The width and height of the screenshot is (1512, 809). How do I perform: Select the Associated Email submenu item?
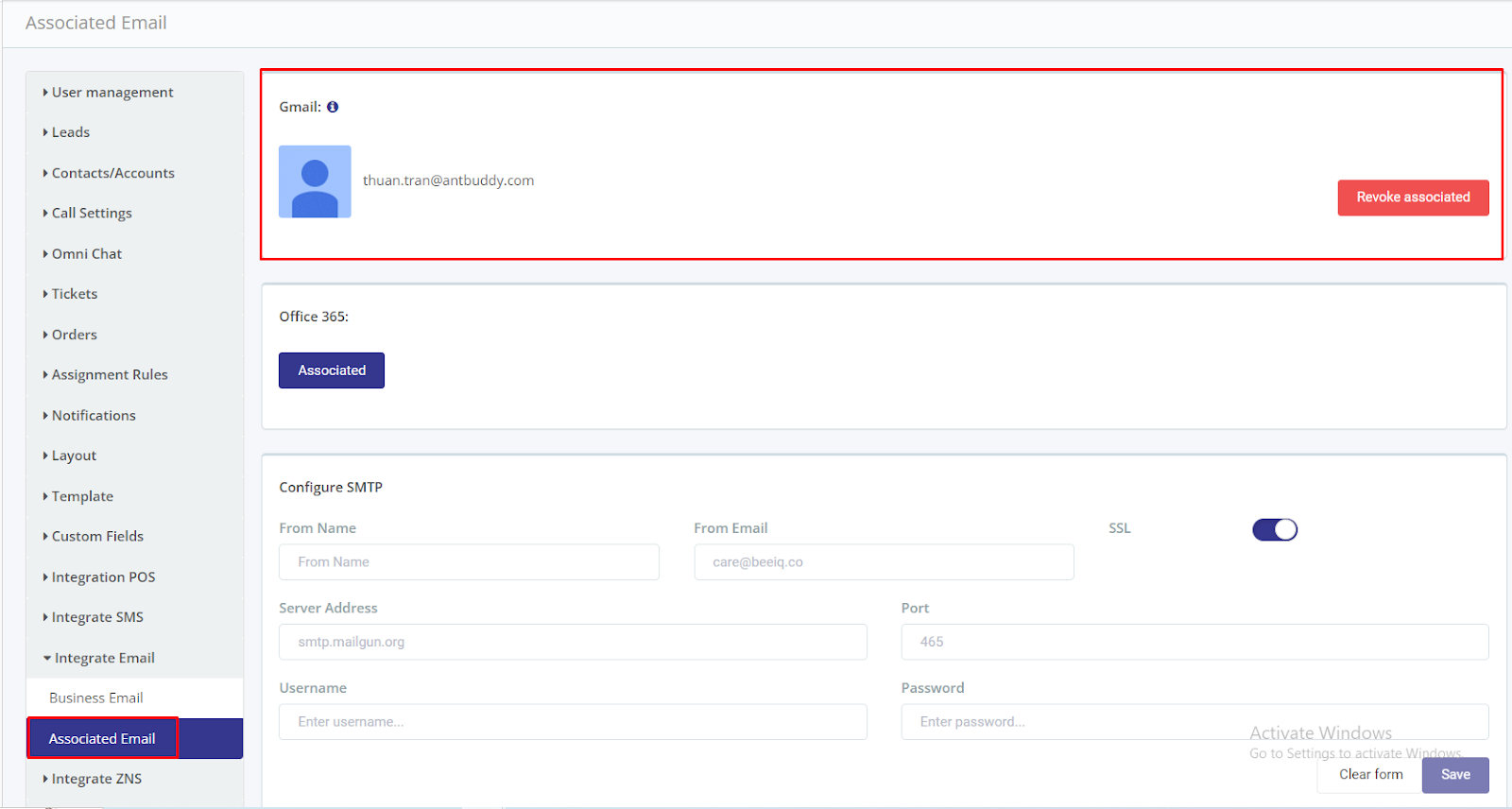click(x=134, y=738)
